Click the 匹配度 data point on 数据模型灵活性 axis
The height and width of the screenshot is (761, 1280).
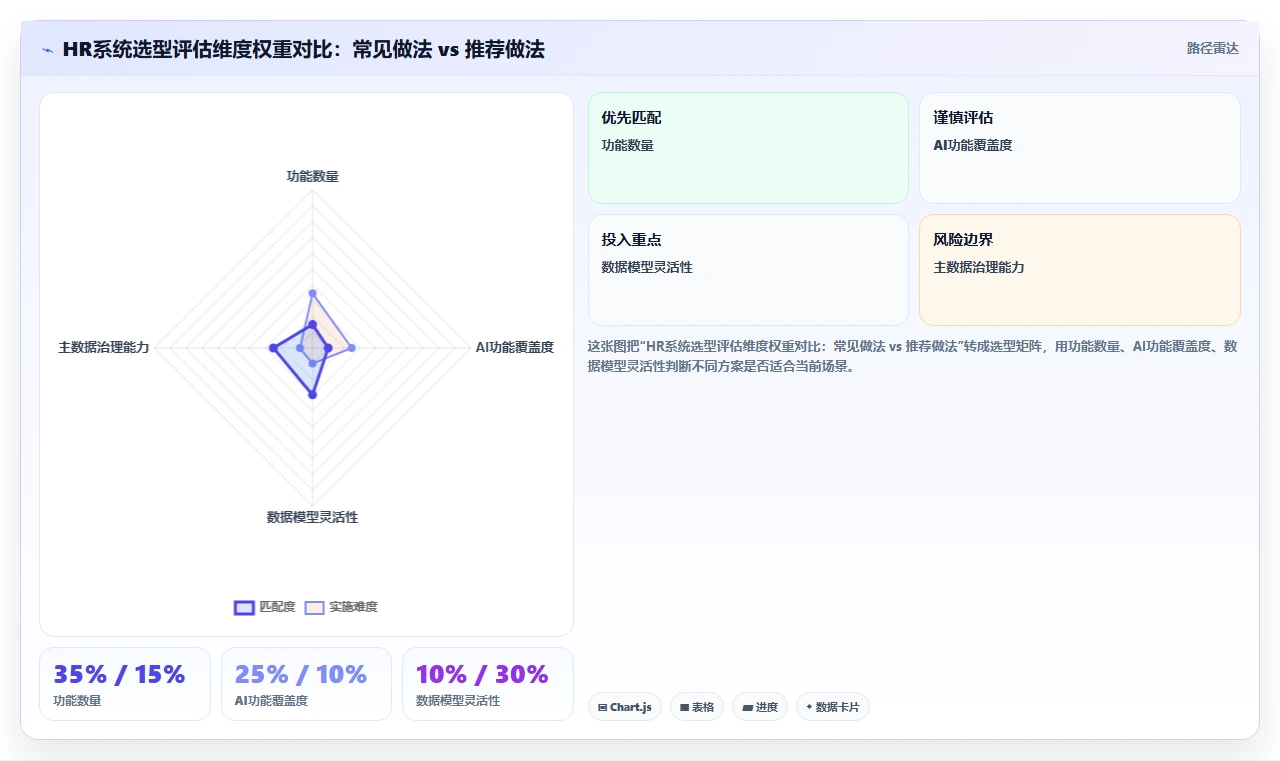(312, 395)
